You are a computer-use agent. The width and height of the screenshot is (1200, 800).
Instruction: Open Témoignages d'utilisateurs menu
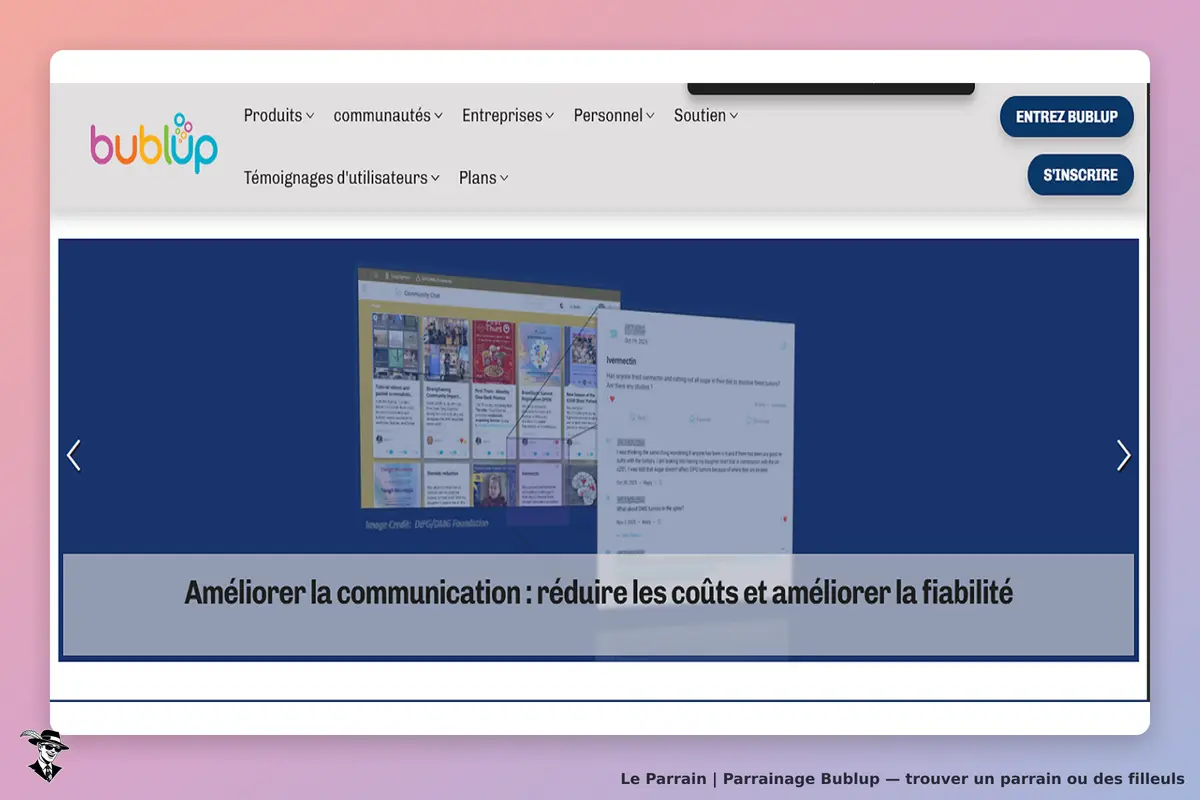pos(342,177)
